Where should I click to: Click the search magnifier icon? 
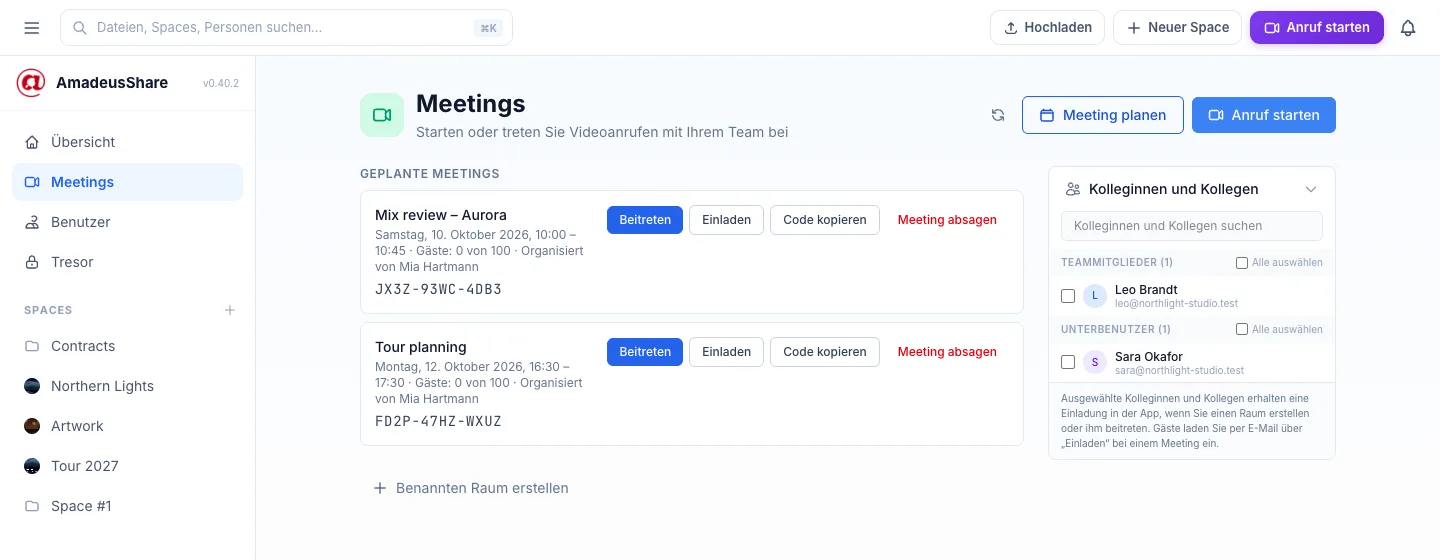pyautogui.click(x=80, y=28)
